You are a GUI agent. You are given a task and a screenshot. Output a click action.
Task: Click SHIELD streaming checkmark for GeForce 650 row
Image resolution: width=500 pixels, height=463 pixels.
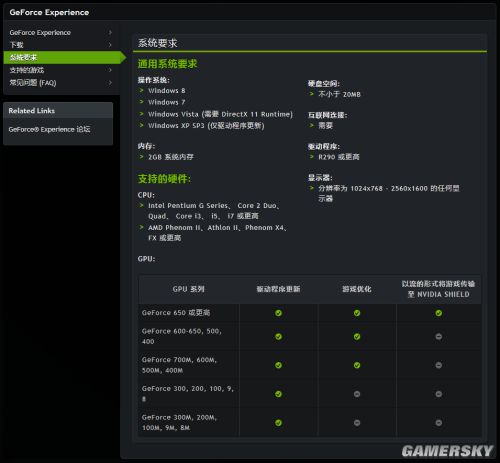(439, 313)
